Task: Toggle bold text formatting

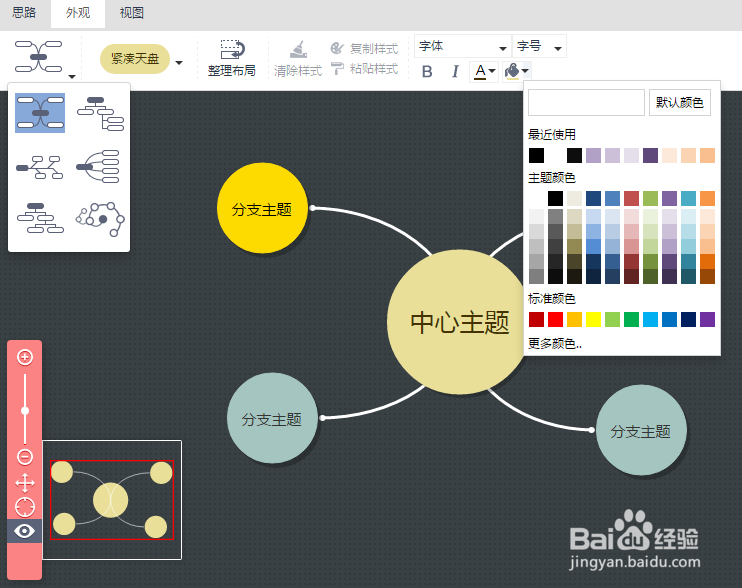Action: [x=427, y=71]
